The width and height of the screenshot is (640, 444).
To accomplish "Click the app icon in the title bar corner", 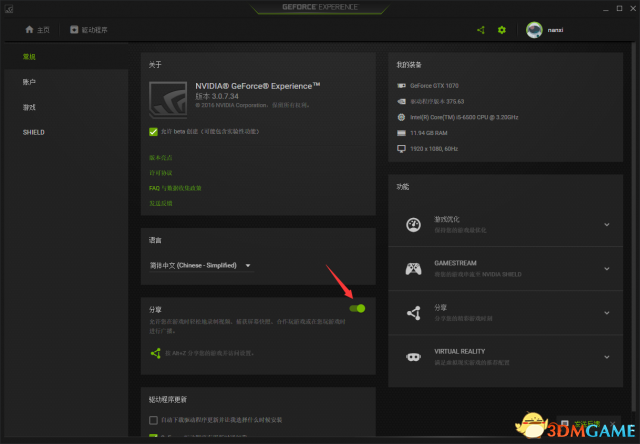I will [9, 9].
